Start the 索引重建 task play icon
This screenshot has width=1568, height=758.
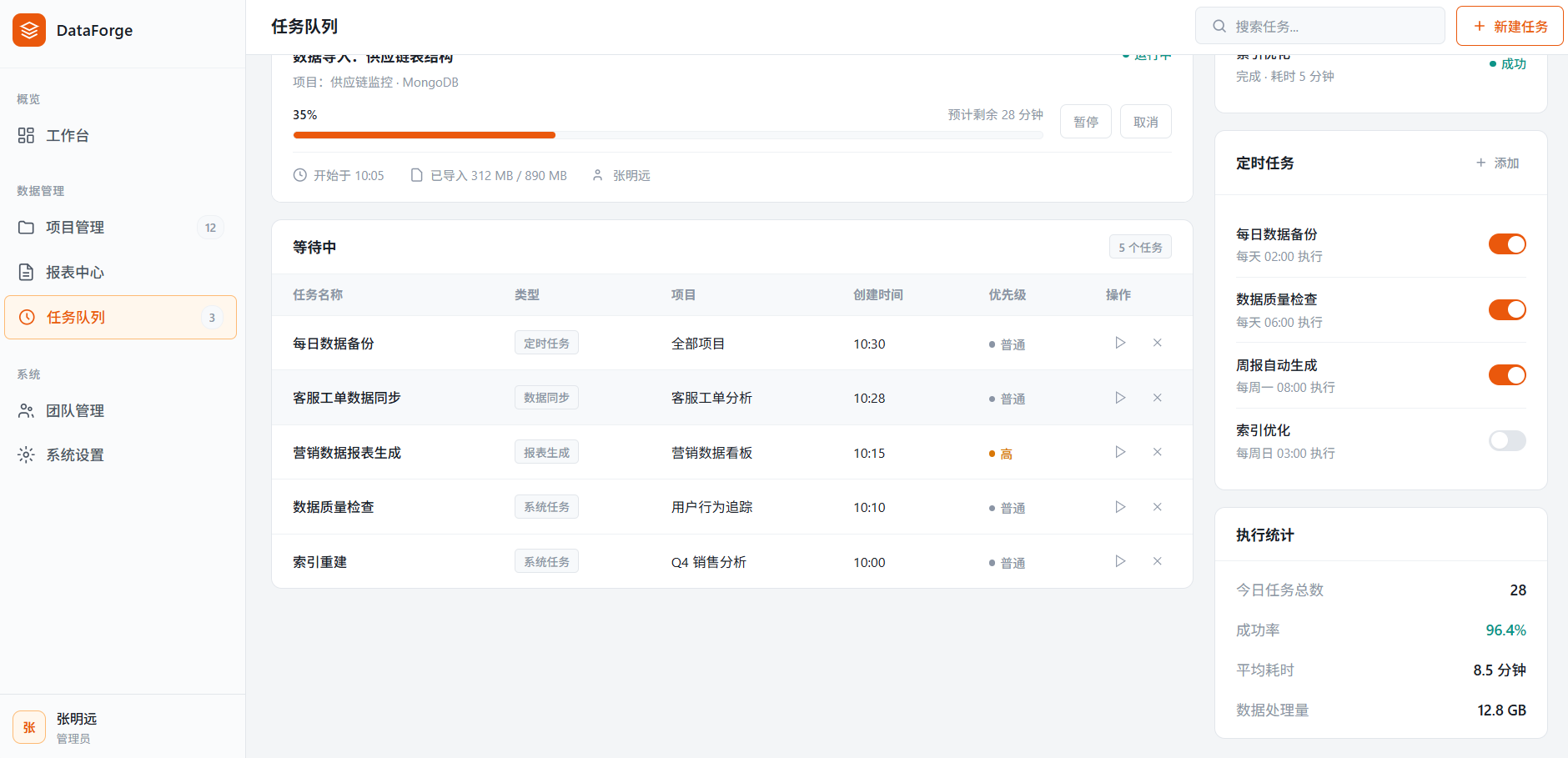(x=1120, y=561)
